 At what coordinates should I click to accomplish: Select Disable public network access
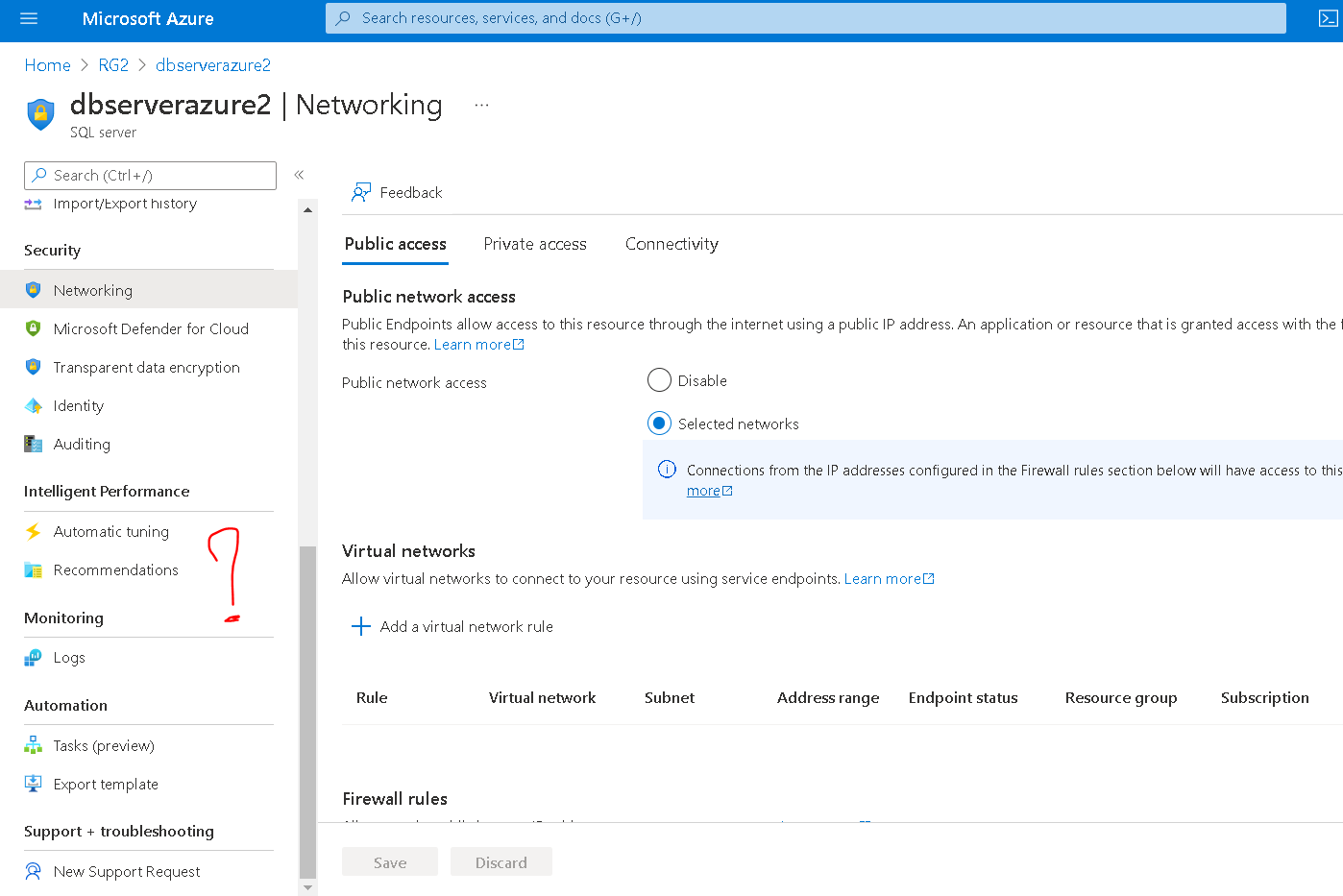[659, 380]
